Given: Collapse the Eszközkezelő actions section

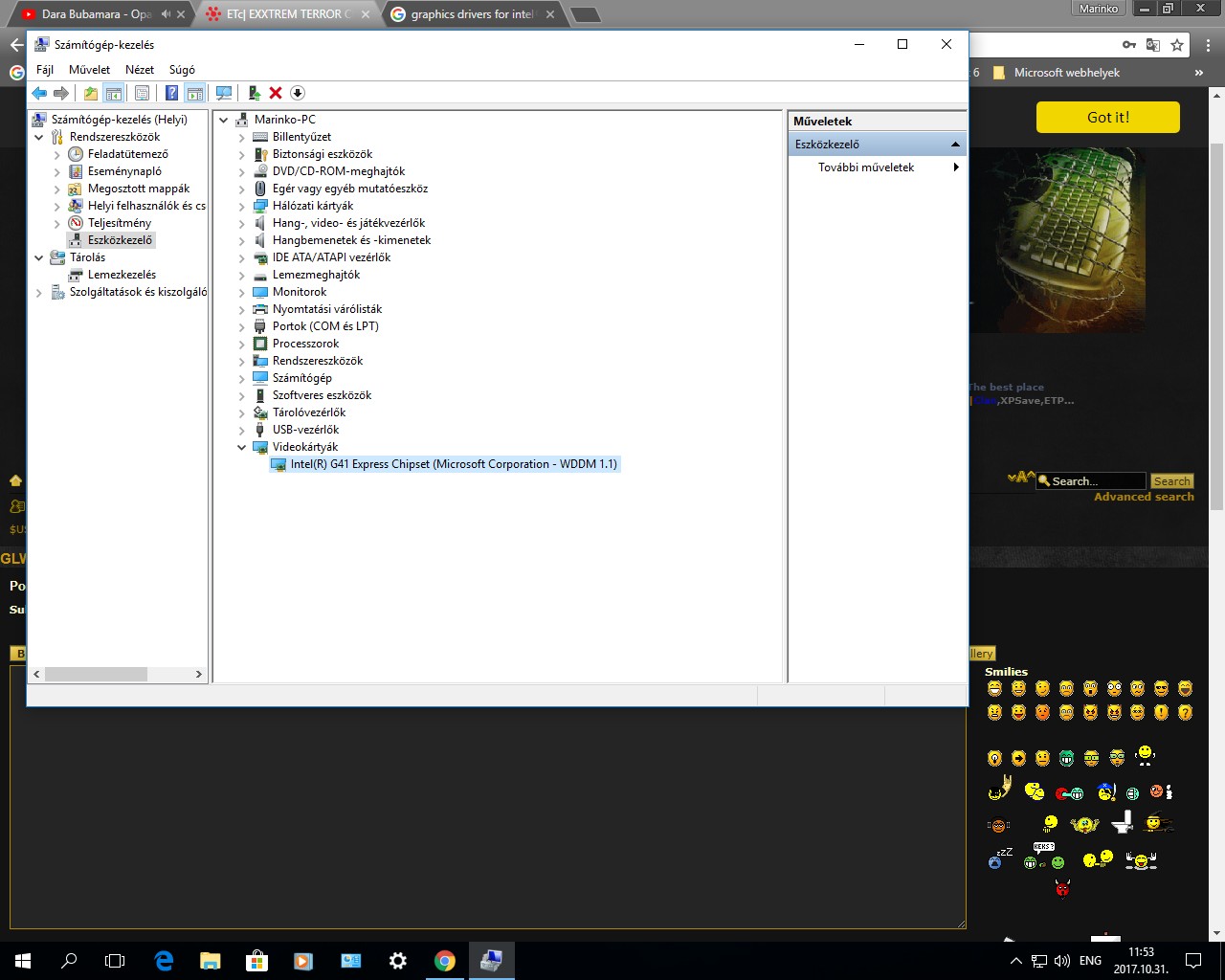Looking at the screenshot, I should pyautogui.click(x=954, y=145).
